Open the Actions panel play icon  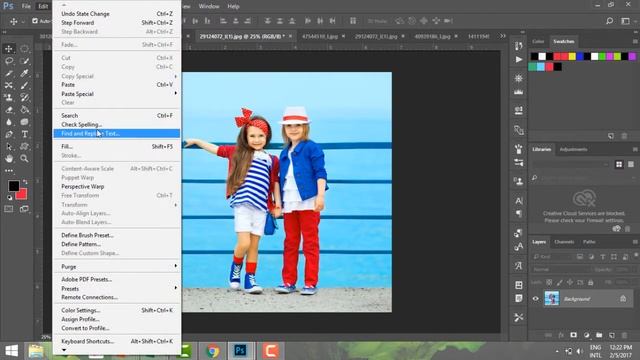point(518,60)
